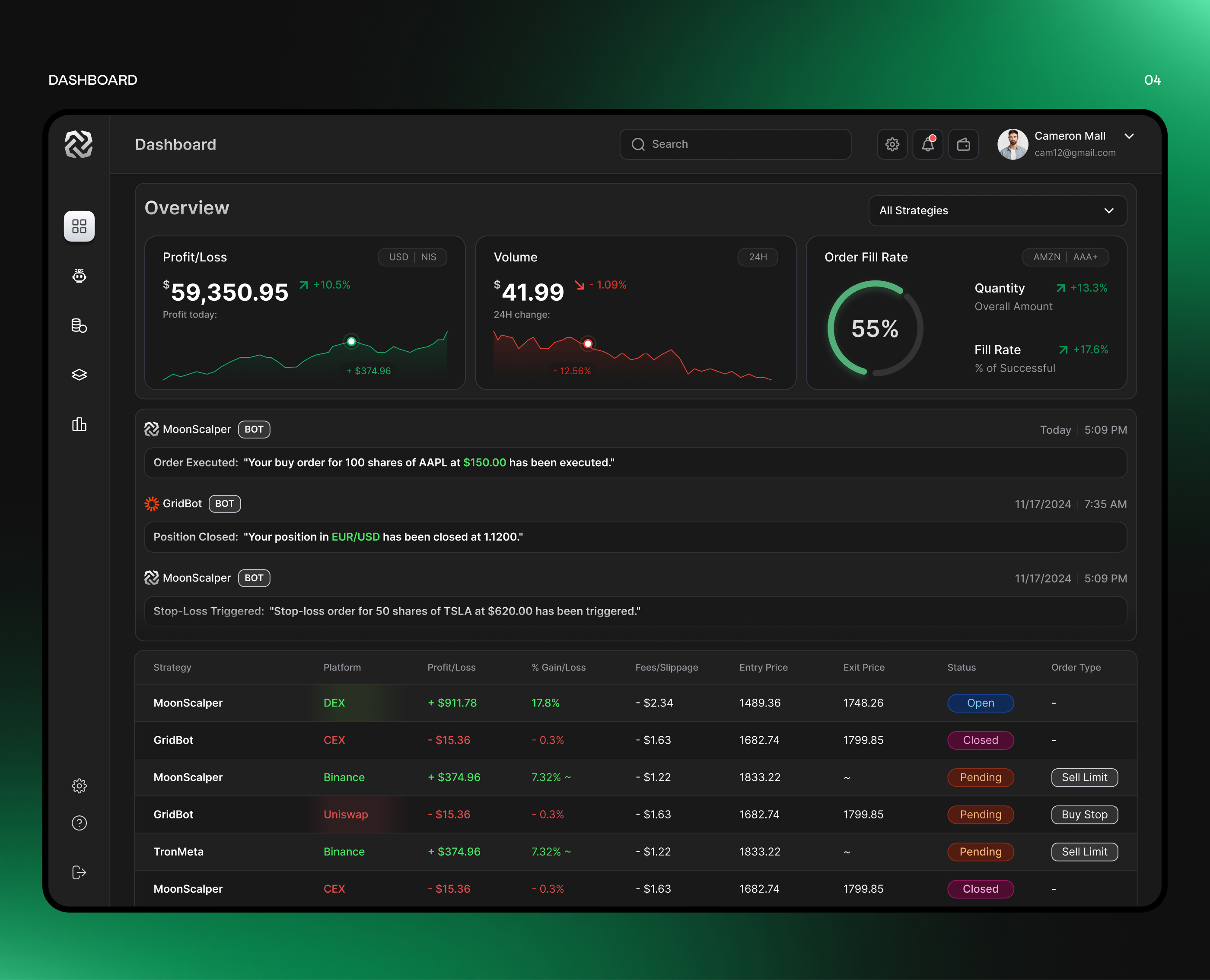
Task: Select the AMZN tab on Order Fill Rate
Action: coord(1047,257)
